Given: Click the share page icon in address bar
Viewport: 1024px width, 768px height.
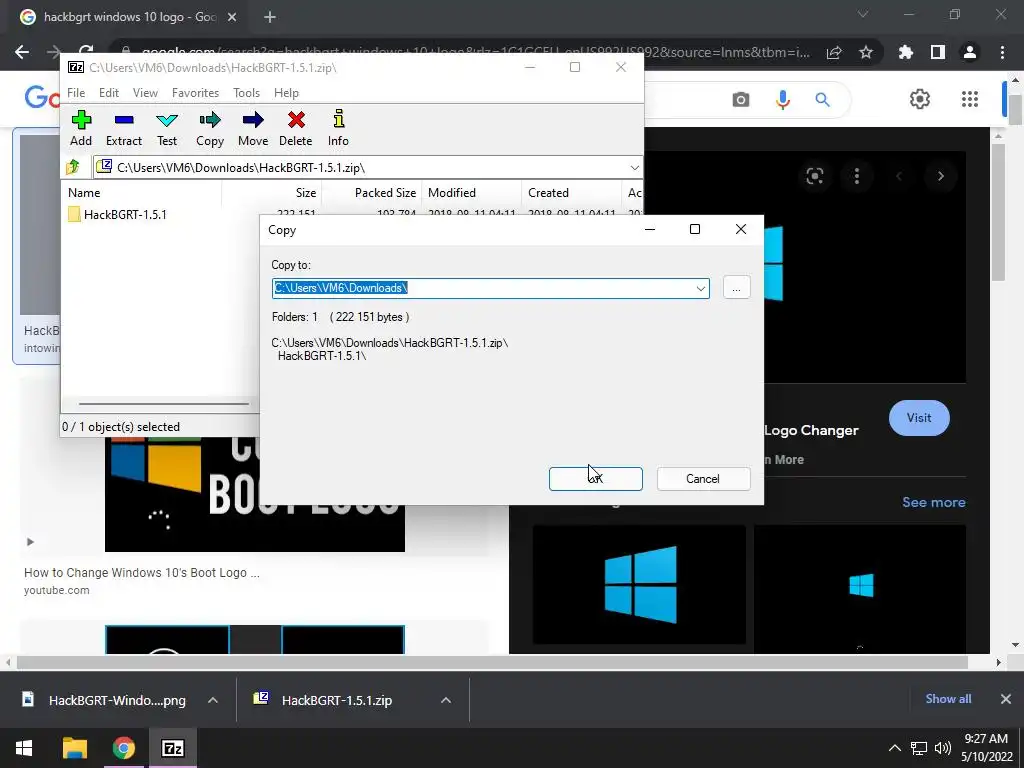Looking at the screenshot, I should 834,52.
